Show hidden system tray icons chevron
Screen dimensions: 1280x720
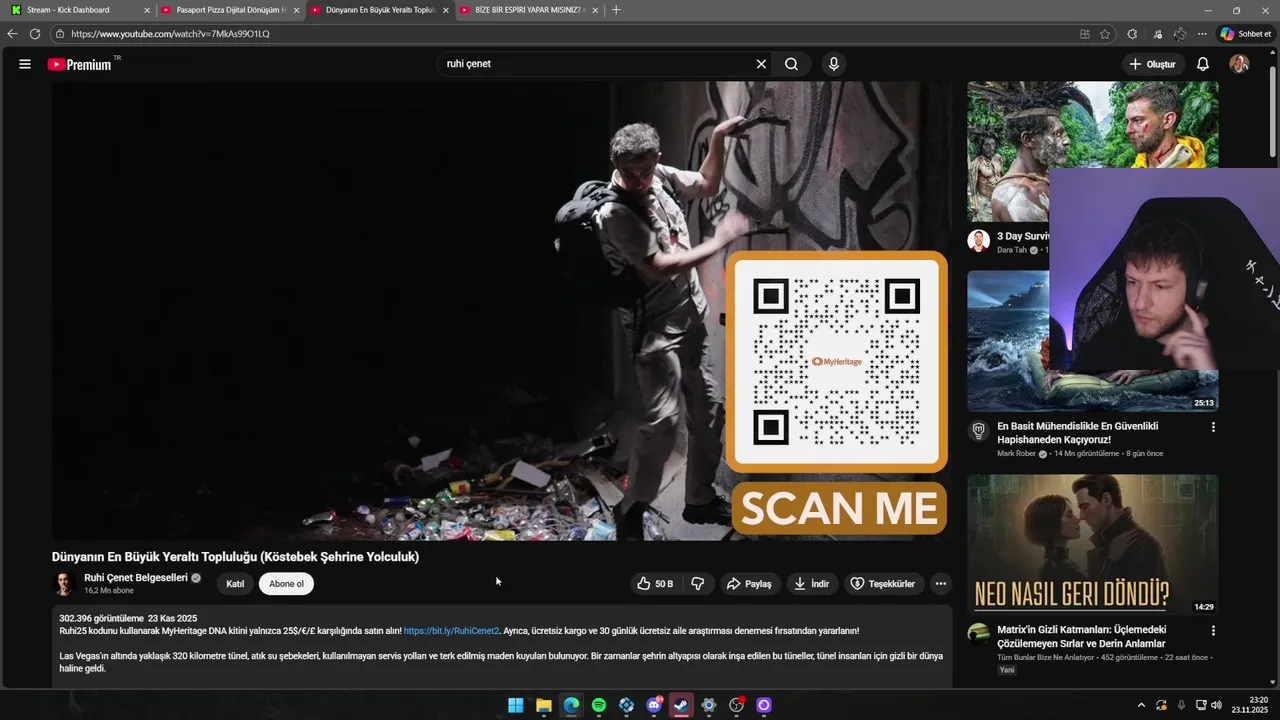click(x=1141, y=705)
